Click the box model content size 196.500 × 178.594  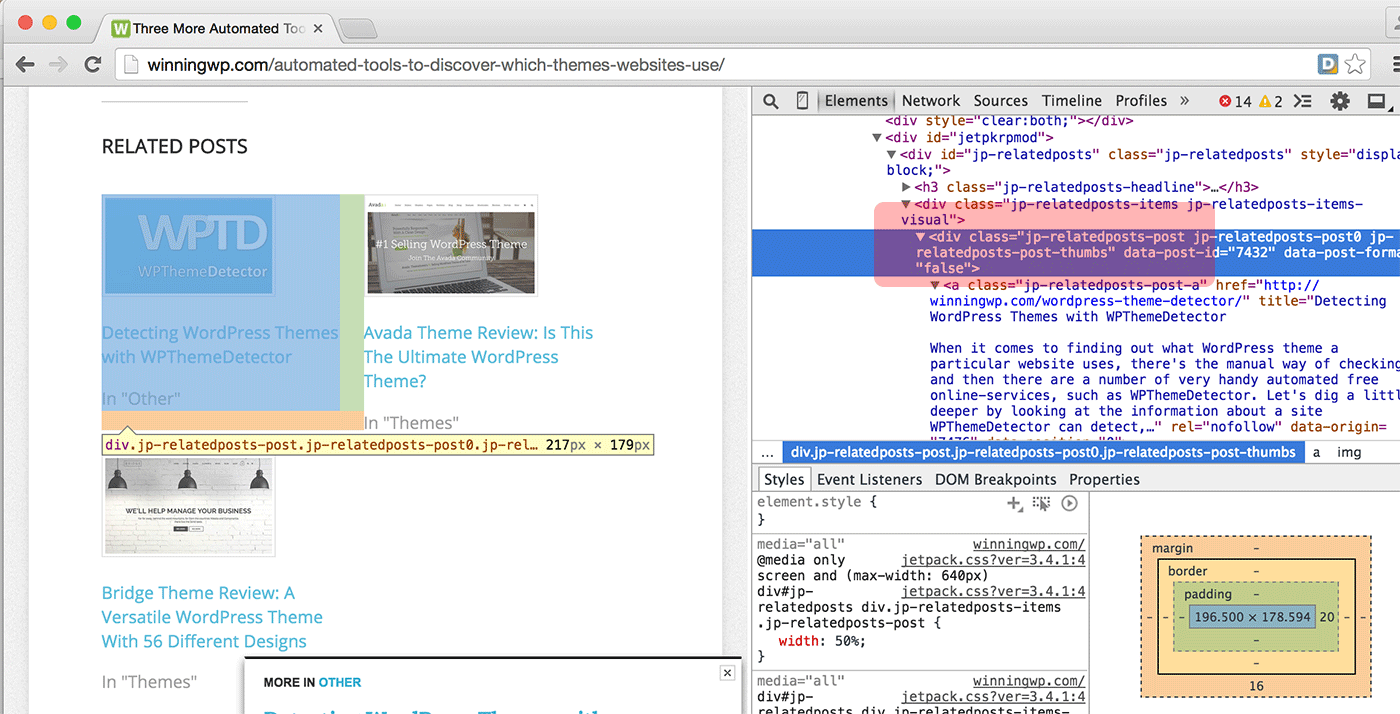(x=1252, y=617)
